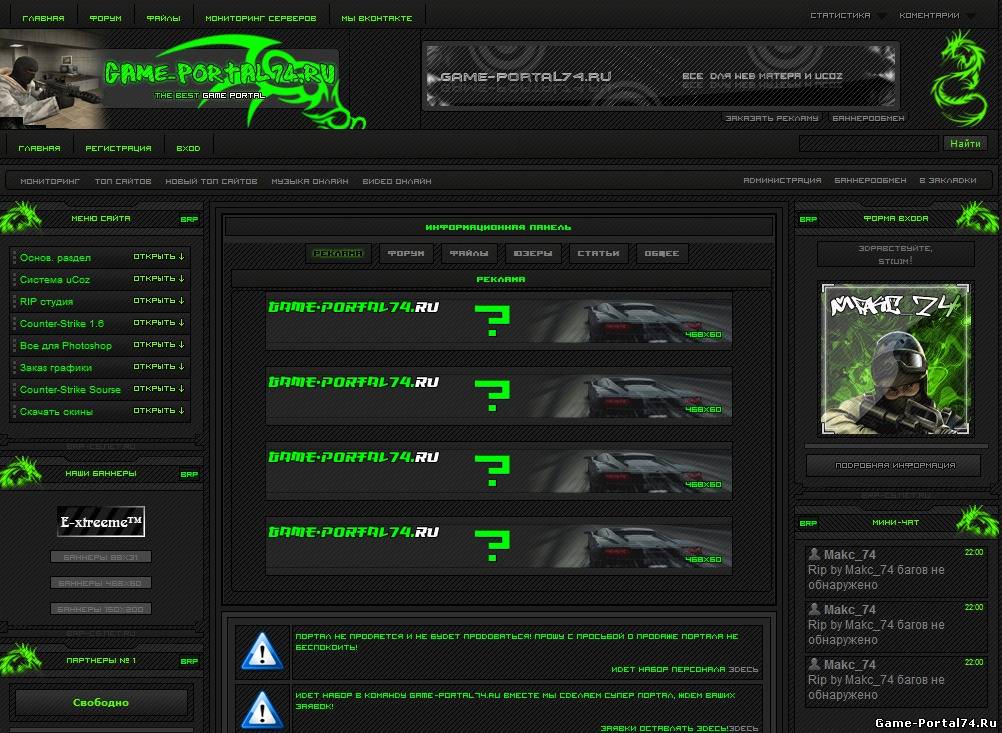Click the Информационная панель header text
1002x733 pixels.
(498, 227)
